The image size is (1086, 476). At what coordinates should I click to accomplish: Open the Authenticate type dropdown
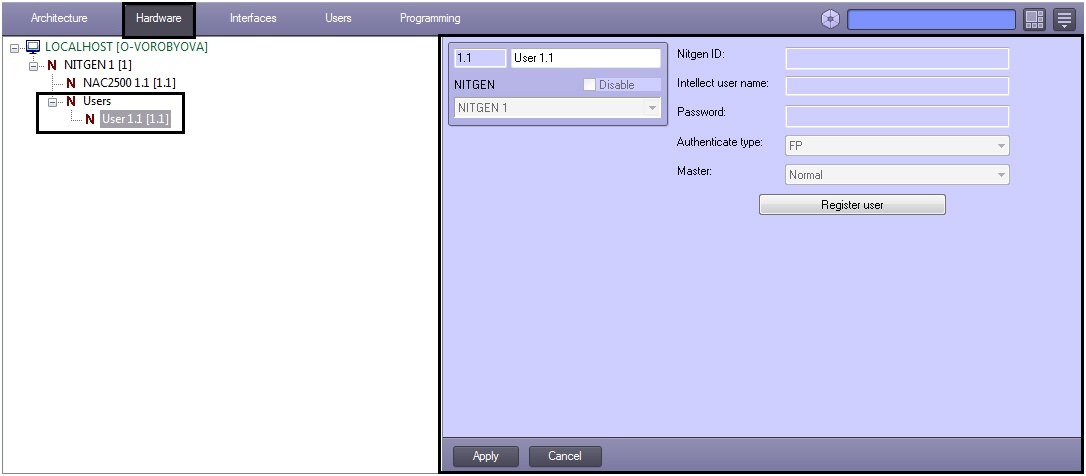897,146
